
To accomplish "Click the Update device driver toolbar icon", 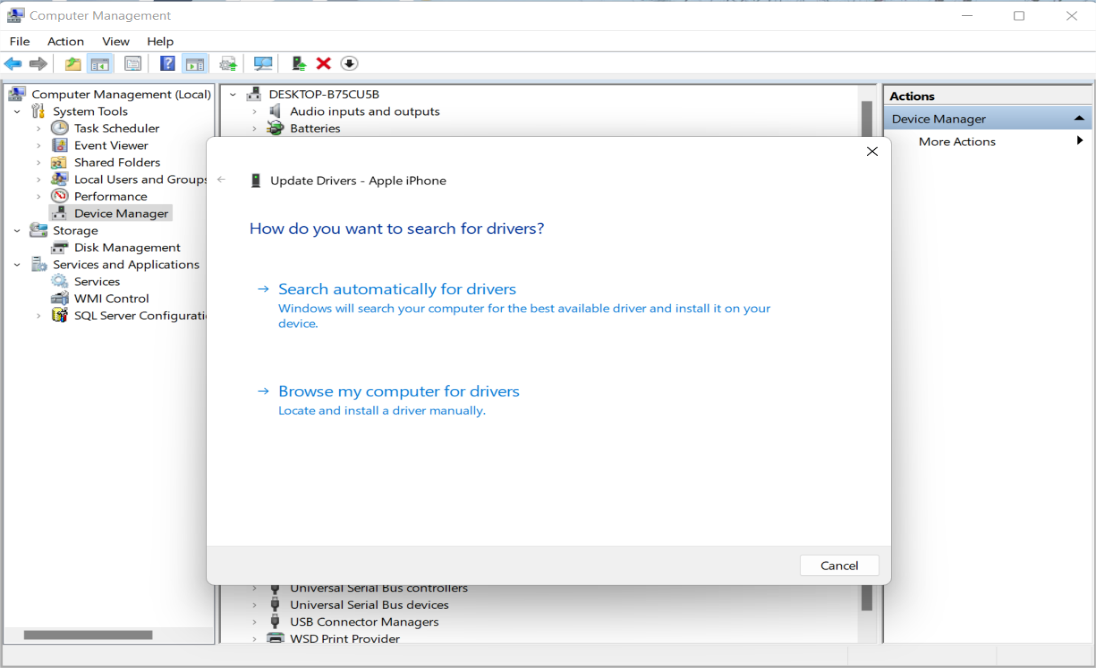I will pyautogui.click(x=298, y=64).
